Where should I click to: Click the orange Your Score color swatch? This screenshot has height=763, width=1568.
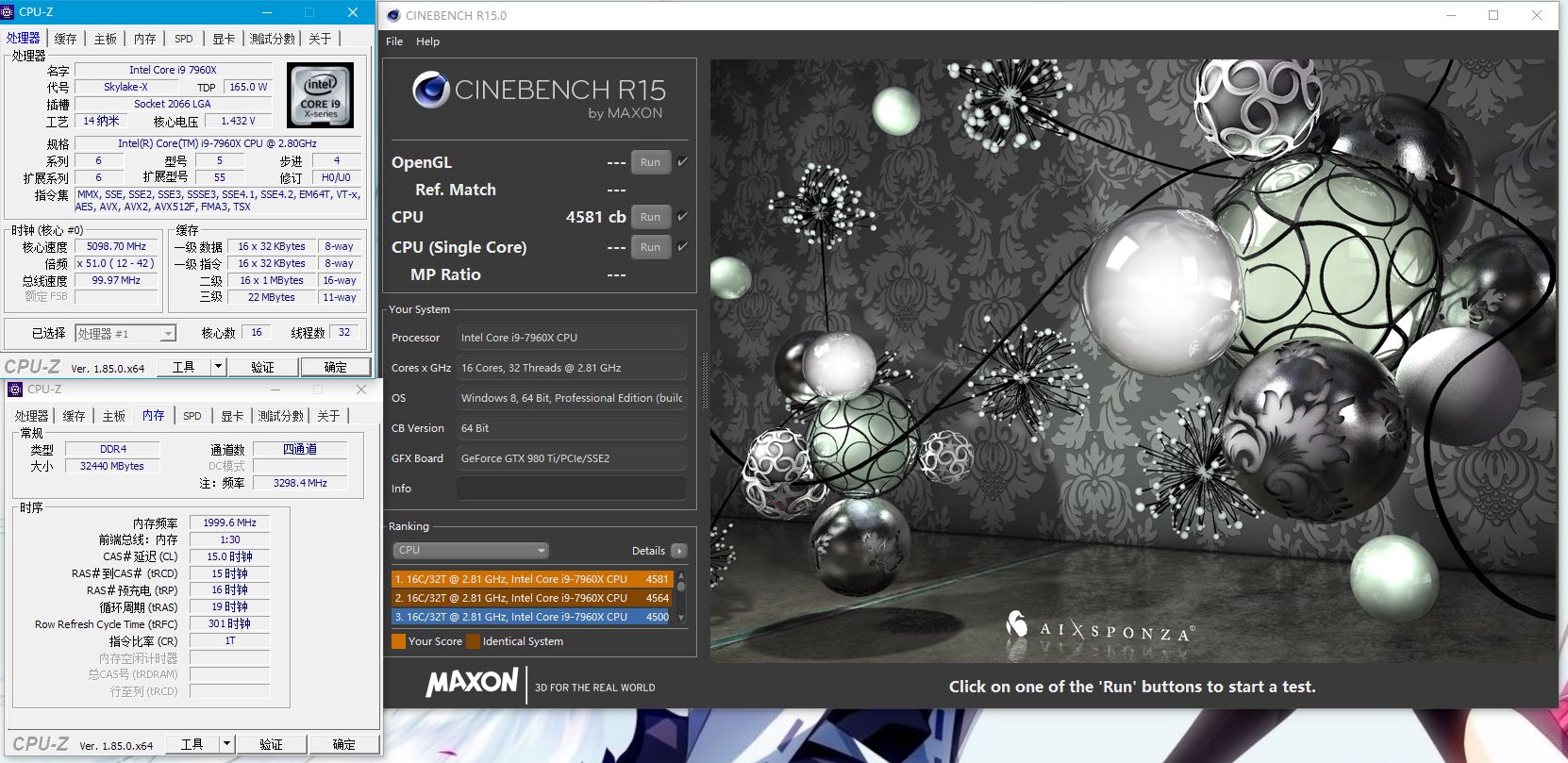coord(398,641)
